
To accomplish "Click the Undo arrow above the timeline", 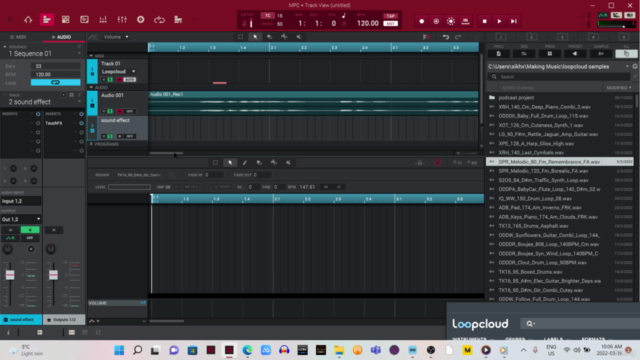I will pyautogui.click(x=446, y=37).
